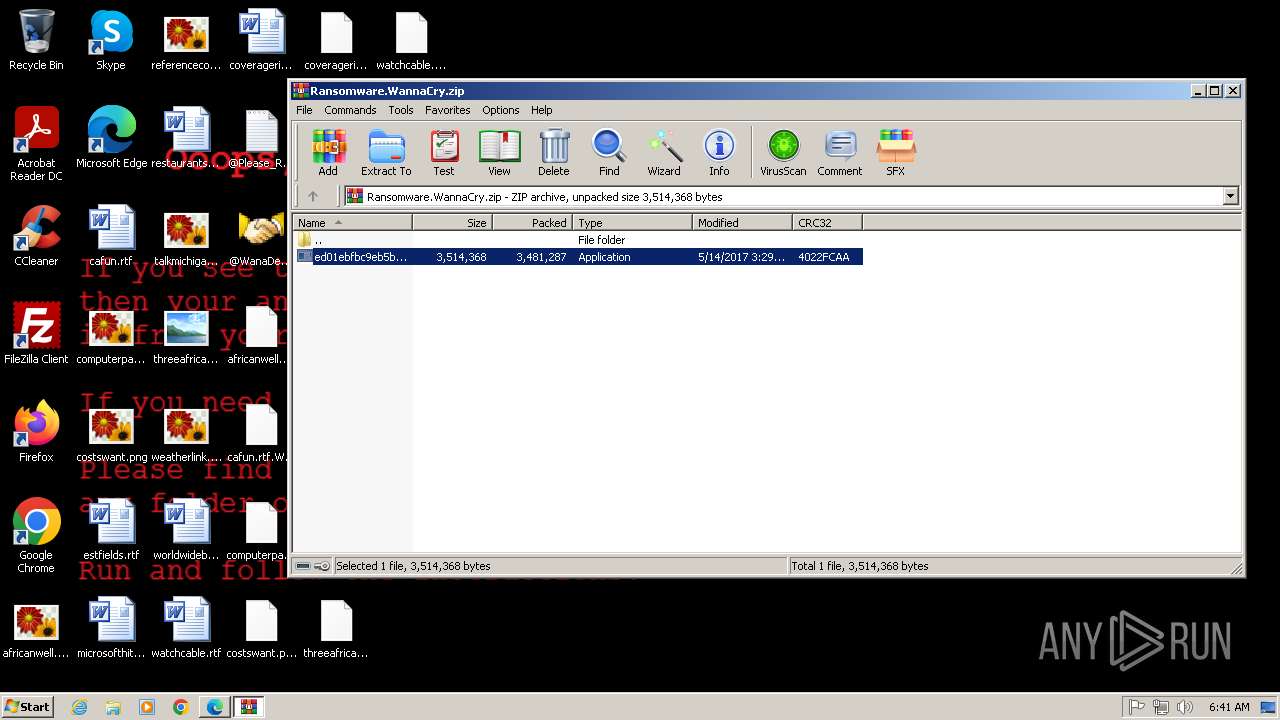Click the packed size 3,481,287
The image size is (1280, 720).
click(x=541, y=257)
